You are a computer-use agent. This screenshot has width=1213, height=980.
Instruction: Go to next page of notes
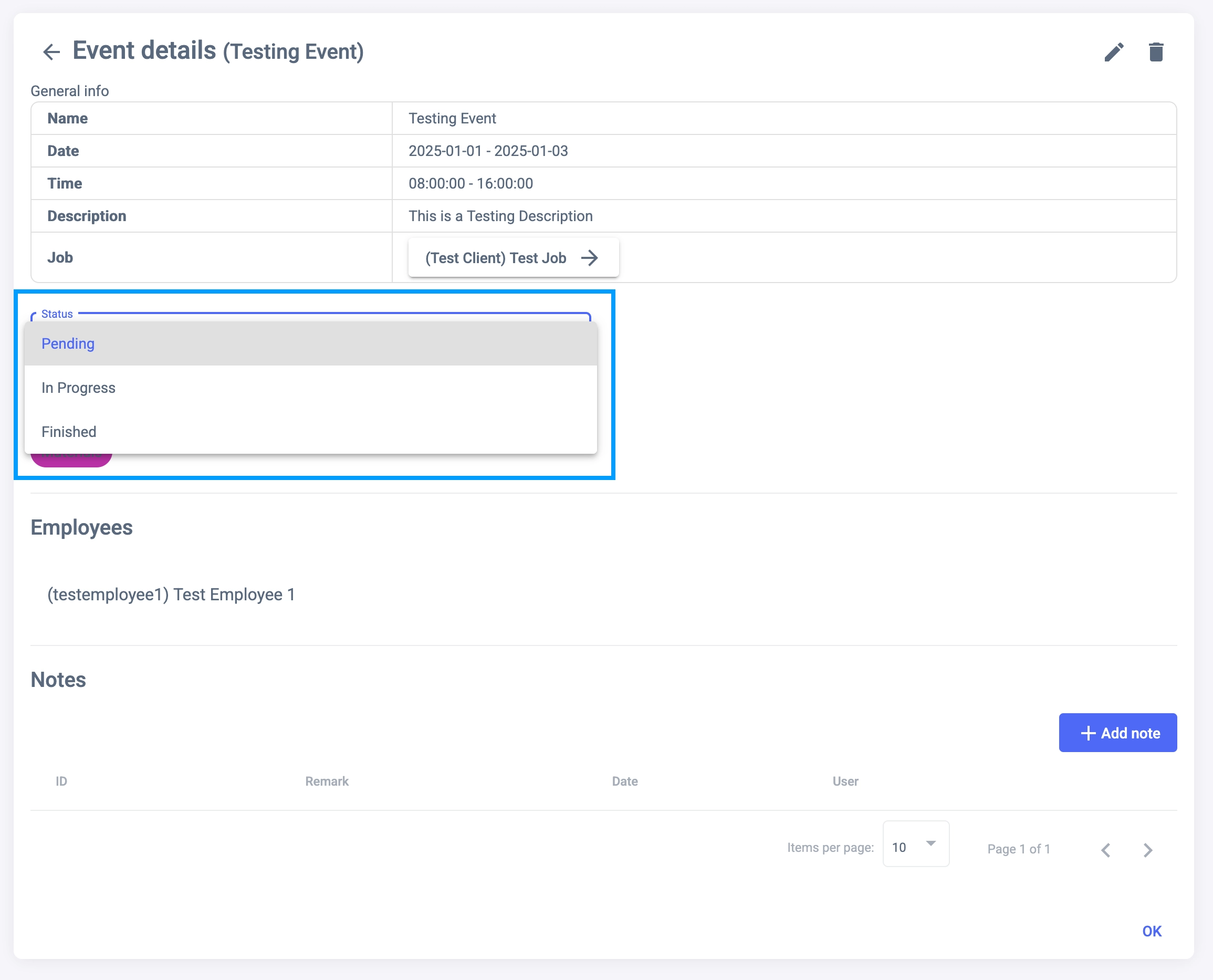[1147, 850]
